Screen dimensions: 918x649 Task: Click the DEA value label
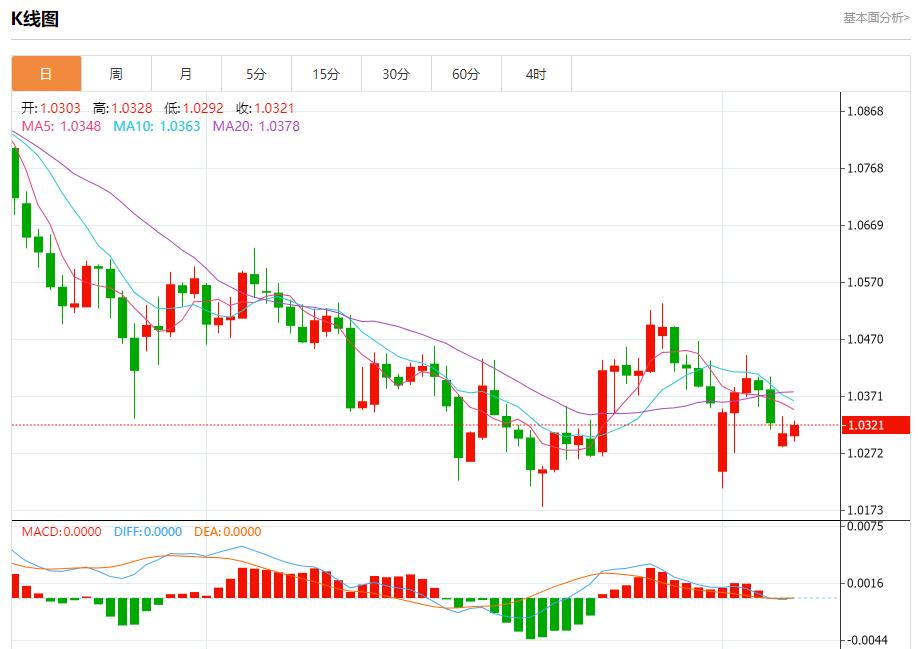point(227,532)
